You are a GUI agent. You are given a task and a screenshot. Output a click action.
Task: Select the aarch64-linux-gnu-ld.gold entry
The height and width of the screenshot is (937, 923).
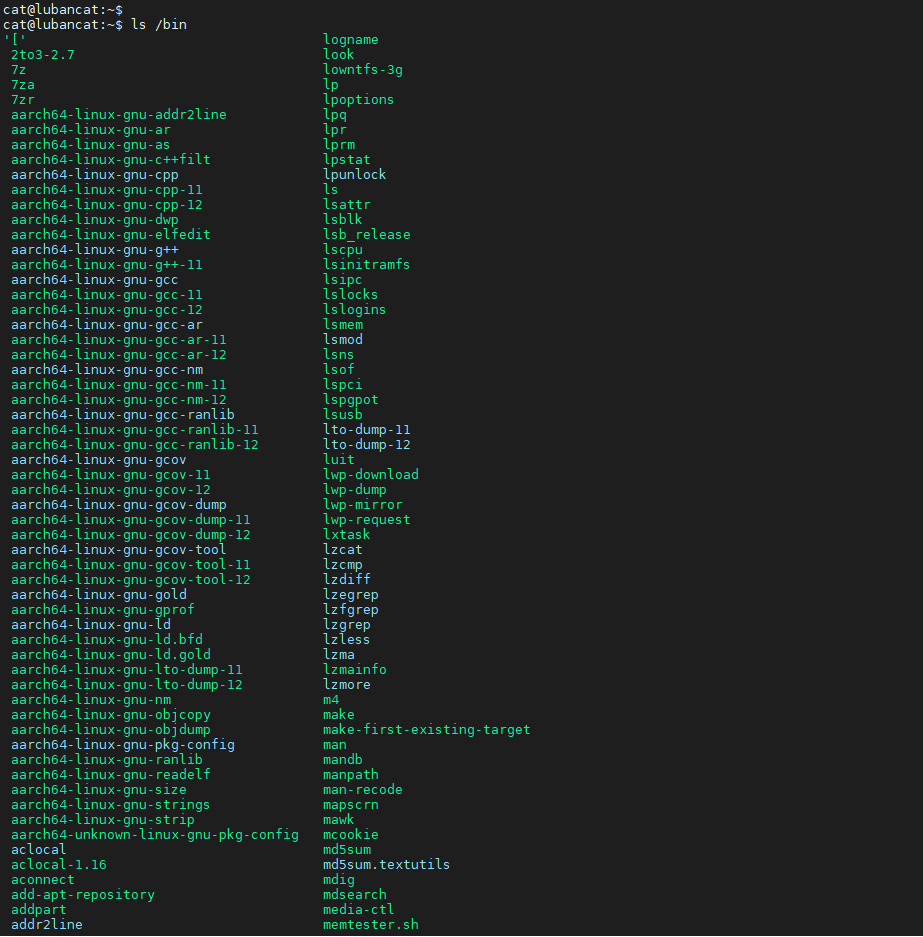tap(111, 654)
